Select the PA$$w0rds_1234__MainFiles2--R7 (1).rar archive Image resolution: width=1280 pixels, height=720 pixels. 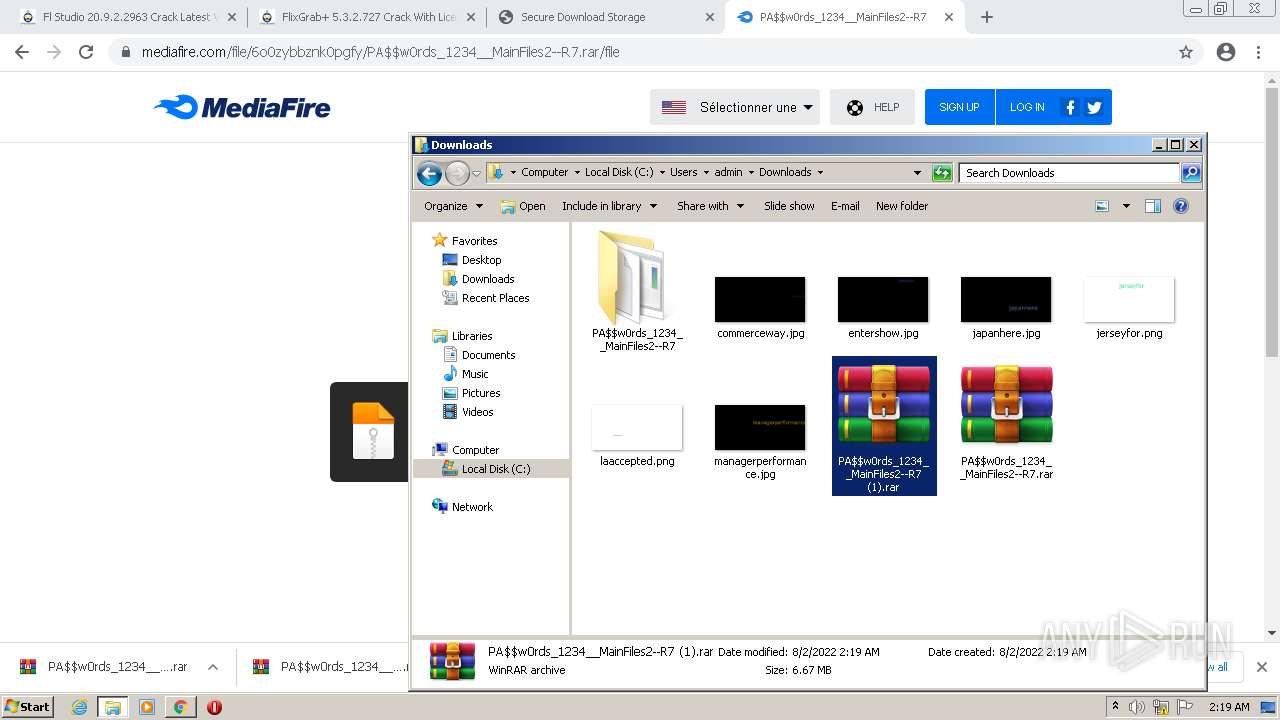pos(884,426)
